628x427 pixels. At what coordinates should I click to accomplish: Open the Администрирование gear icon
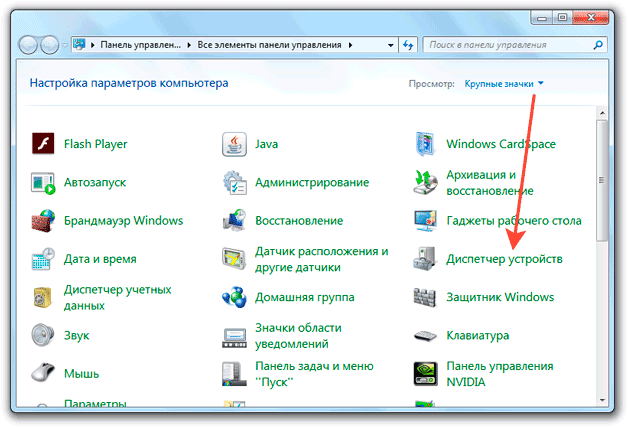(235, 183)
